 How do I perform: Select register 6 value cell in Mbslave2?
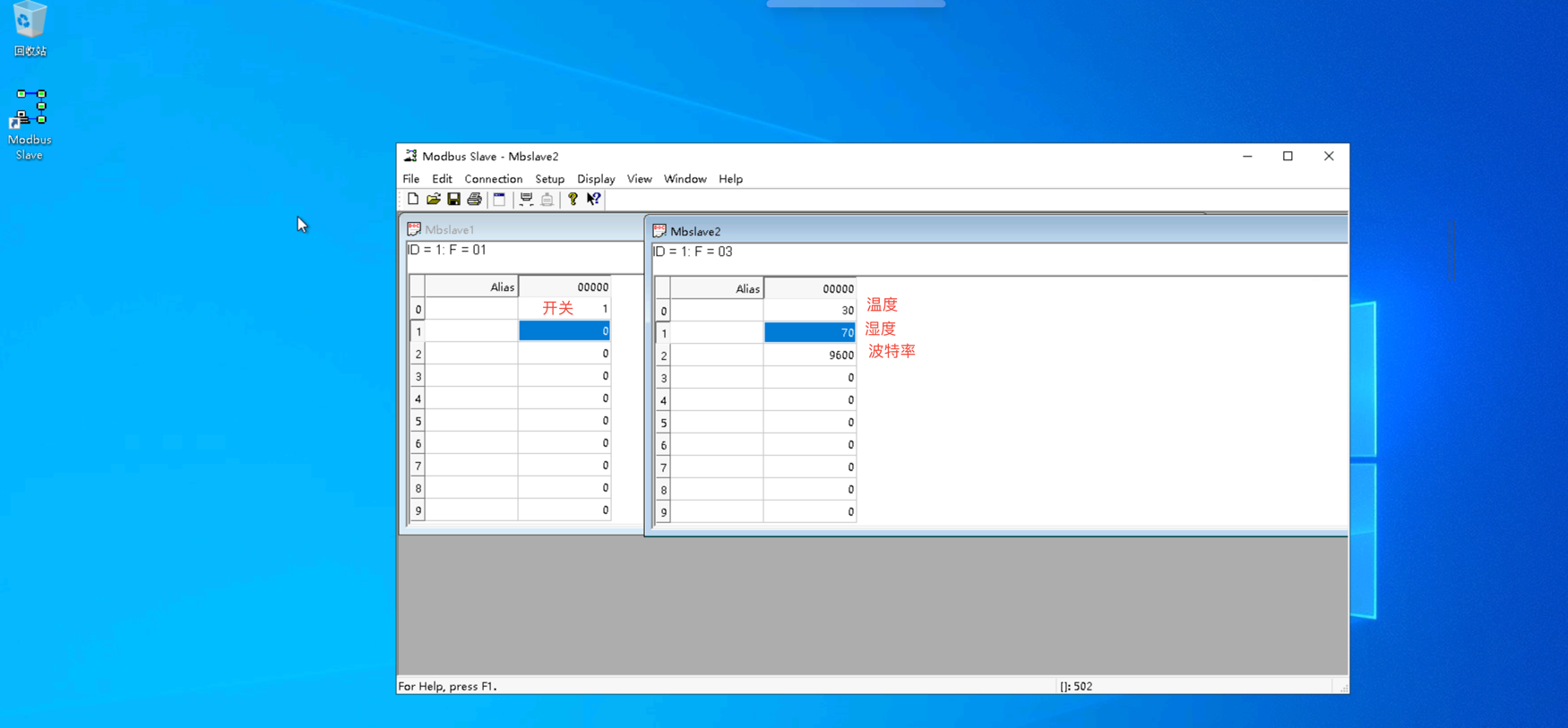tap(810, 445)
